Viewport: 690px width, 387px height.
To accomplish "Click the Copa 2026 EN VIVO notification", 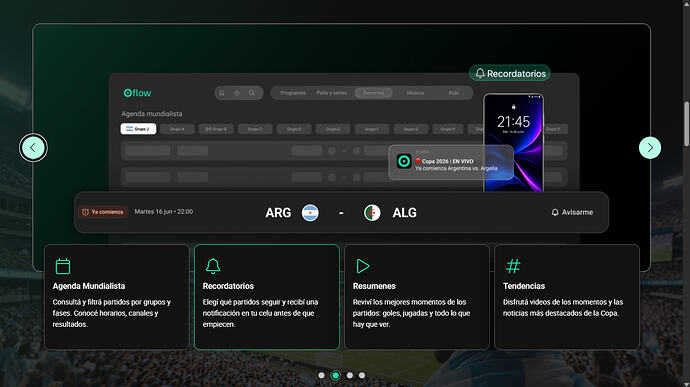I will point(451,162).
